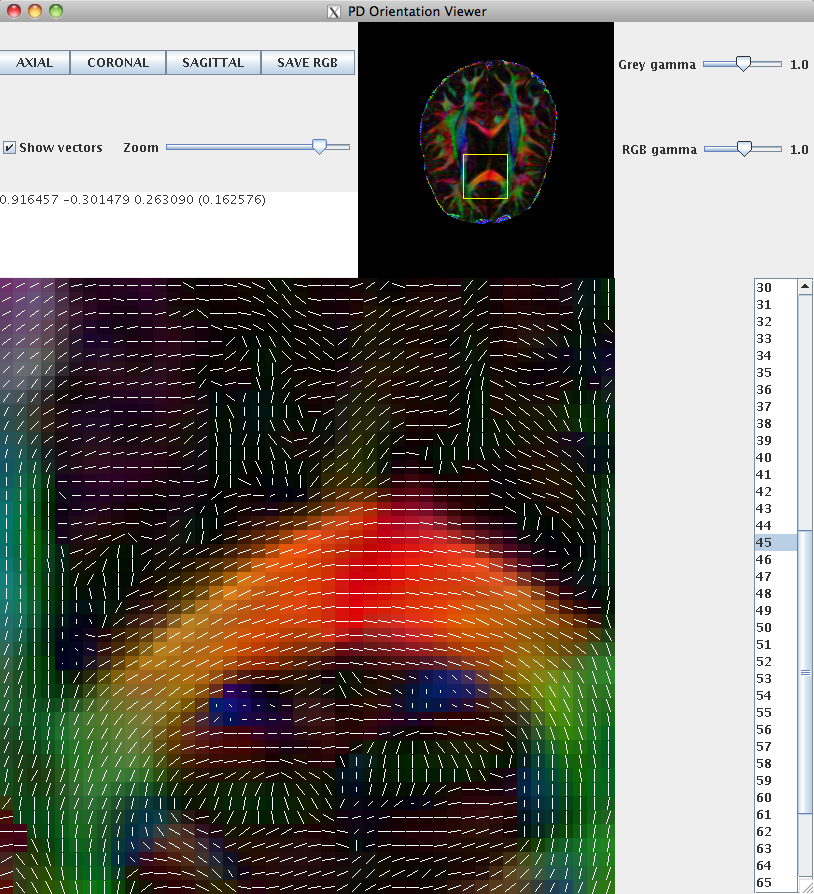Screen dimensions: 814x894
Task: Switch to the AXIAL view
Action: pyautogui.click(x=34, y=62)
